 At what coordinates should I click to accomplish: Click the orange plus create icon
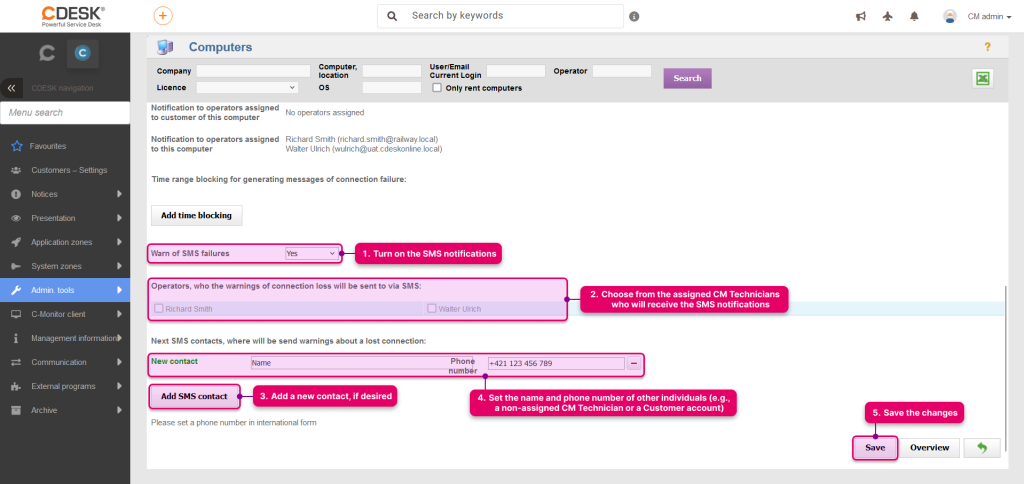point(163,16)
